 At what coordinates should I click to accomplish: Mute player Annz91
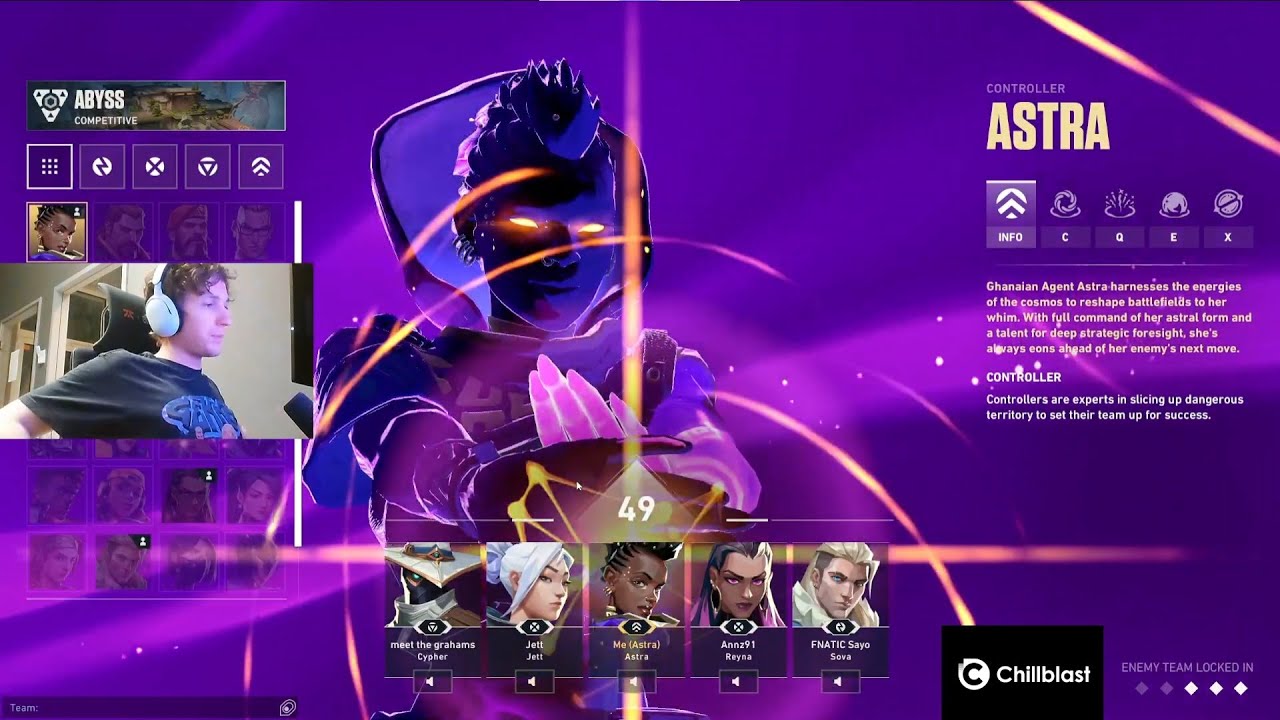pos(738,682)
